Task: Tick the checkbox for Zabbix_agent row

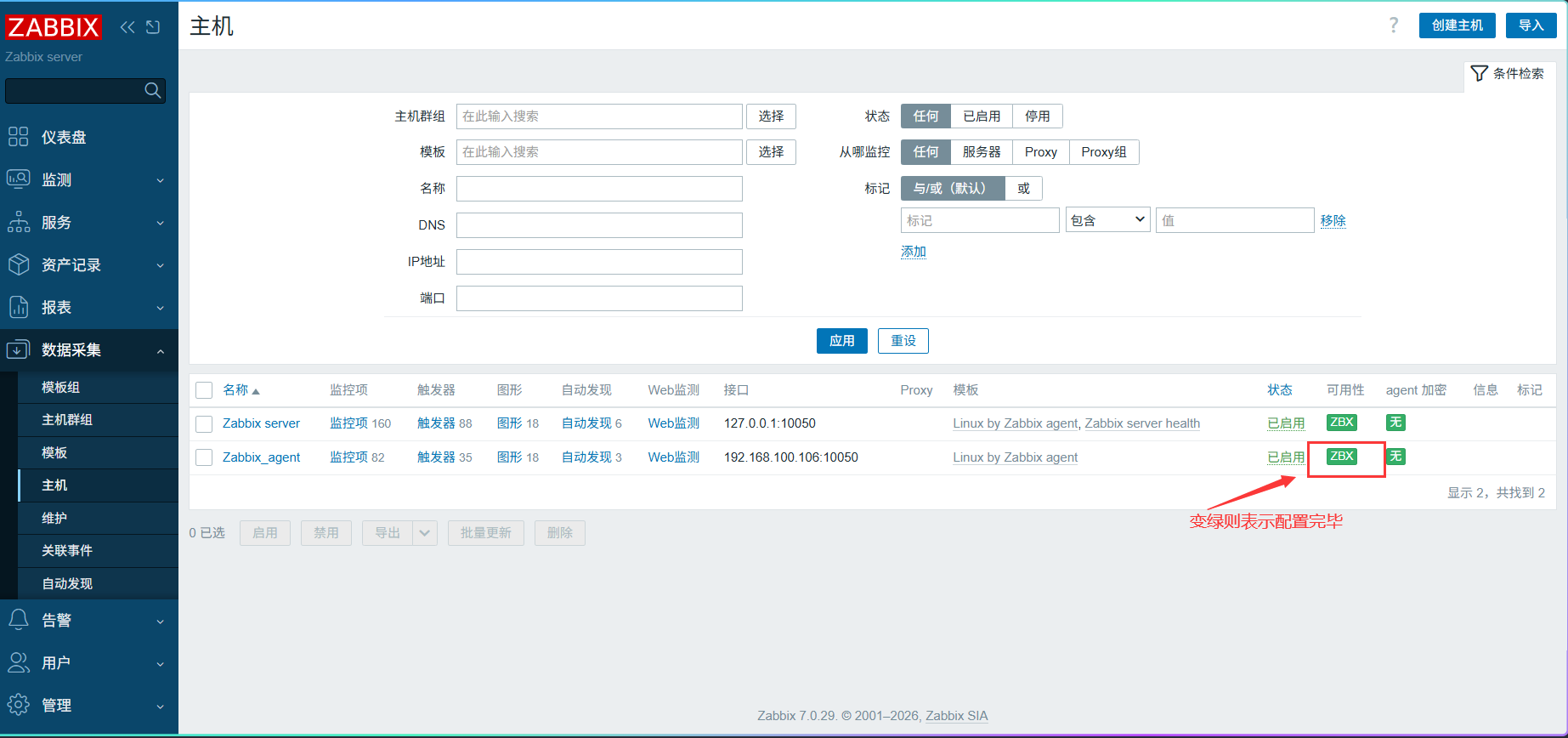Action: coord(204,457)
